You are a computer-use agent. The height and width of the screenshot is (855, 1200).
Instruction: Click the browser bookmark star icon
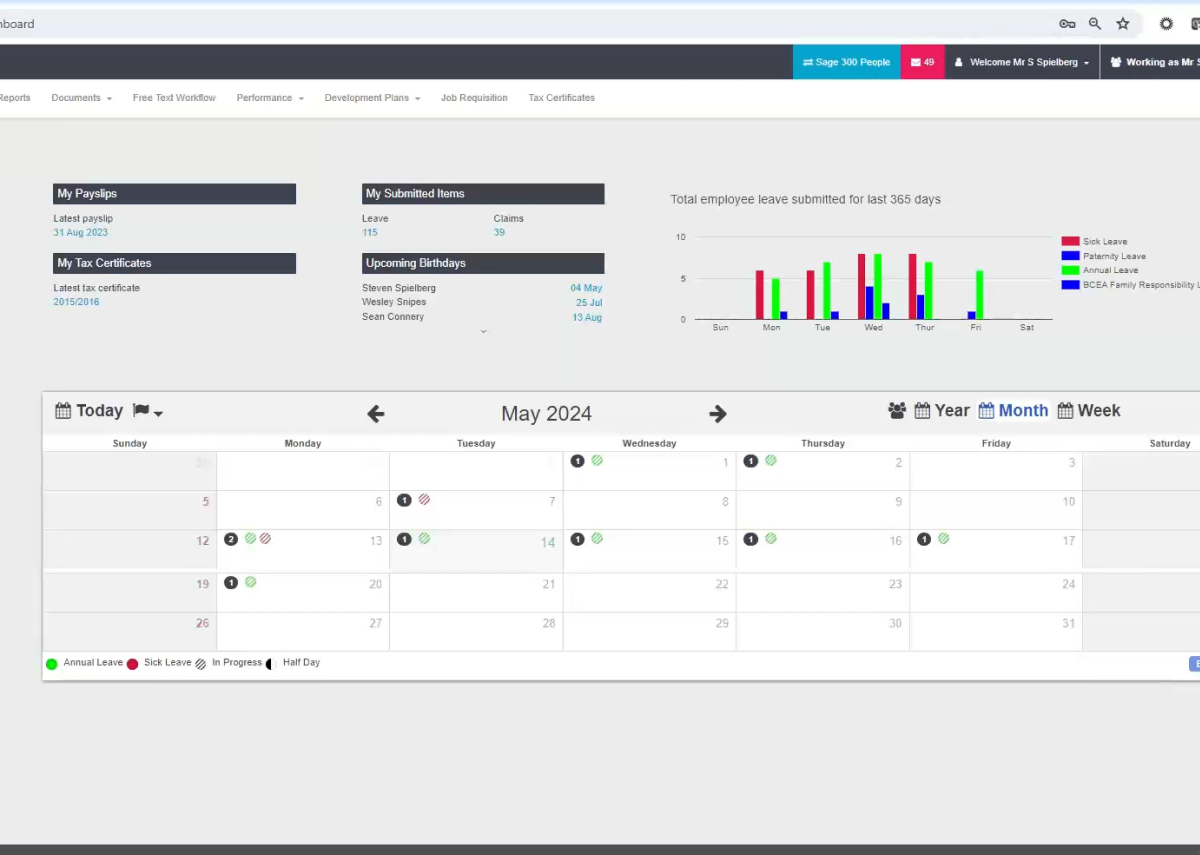(x=1123, y=24)
